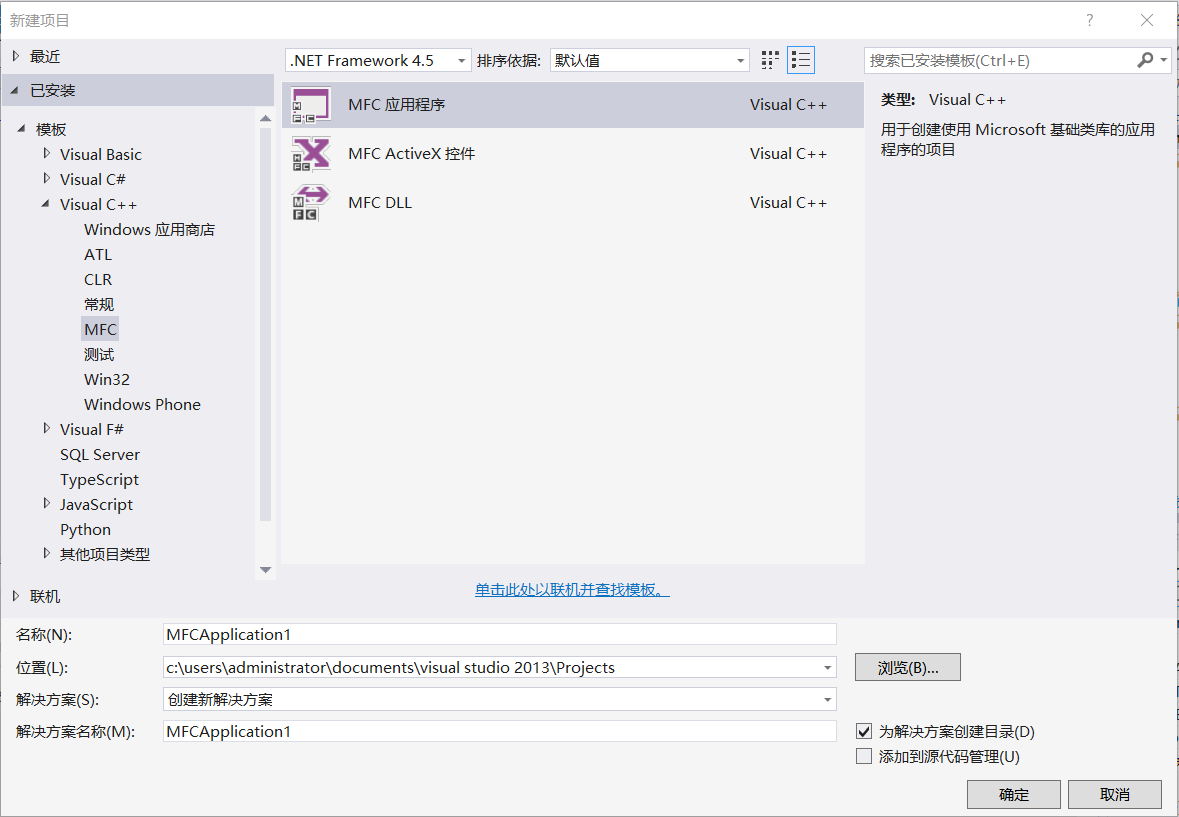This screenshot has width=1179, height=817.
Task: Click the MFC application template icon
Action: point(311,105)
